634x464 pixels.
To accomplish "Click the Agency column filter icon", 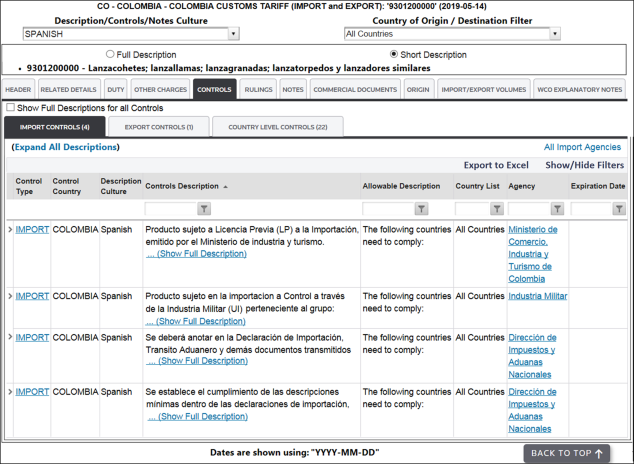I will pos(557,209).
